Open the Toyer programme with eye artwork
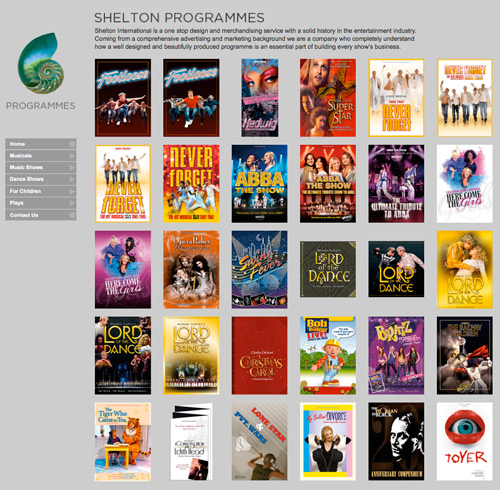Image resolution: width=500 pixels, height=490 pixels. pyautogui.click(x=465, y=442)
